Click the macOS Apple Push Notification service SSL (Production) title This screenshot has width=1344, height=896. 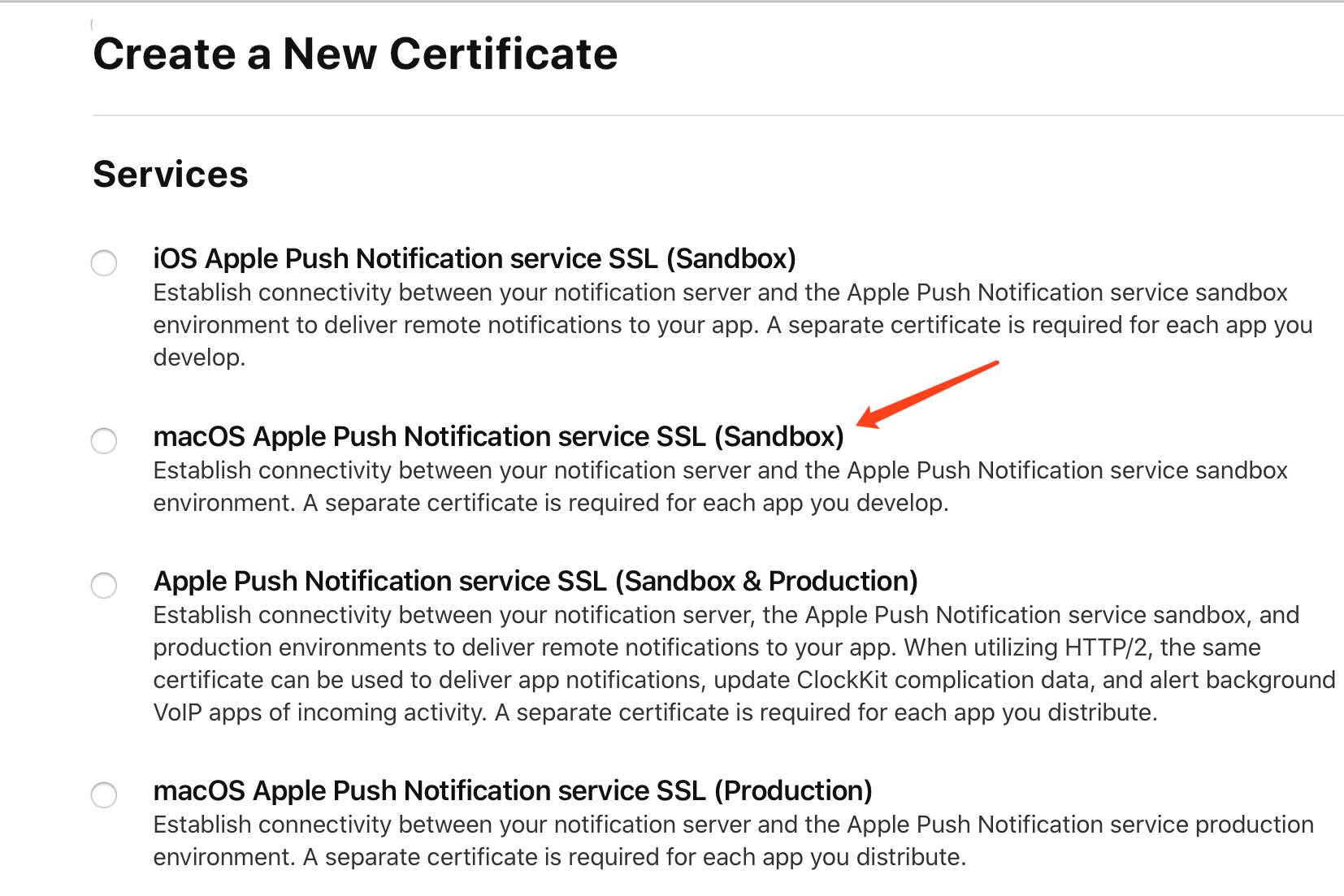[x=512, y=790]
